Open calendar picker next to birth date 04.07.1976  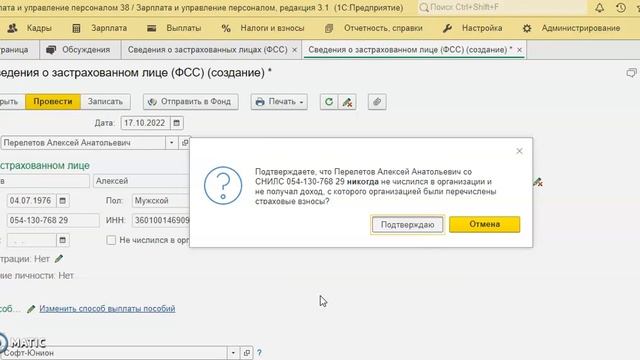[x=62, y=200]
